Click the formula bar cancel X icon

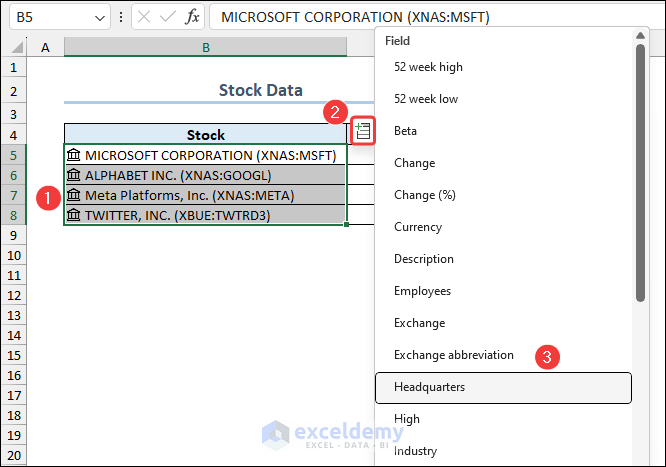pyautogui.click(x=144, y=17)
